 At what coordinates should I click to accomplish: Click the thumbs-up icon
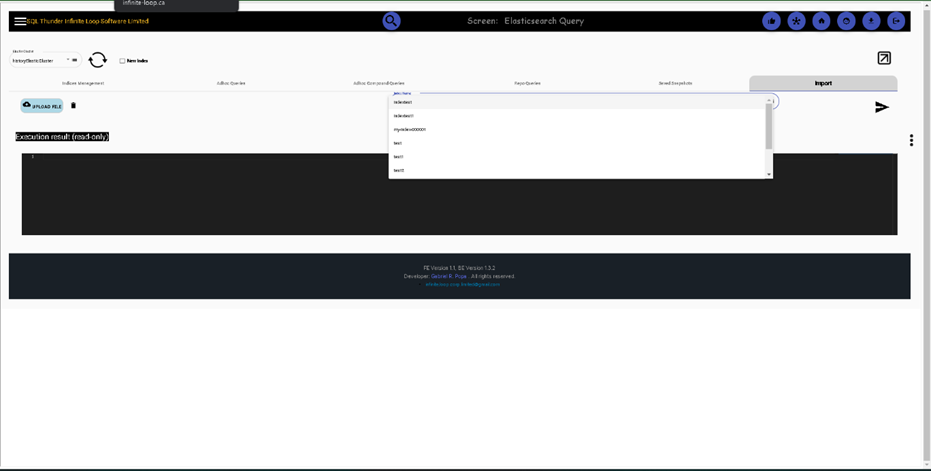771,21
